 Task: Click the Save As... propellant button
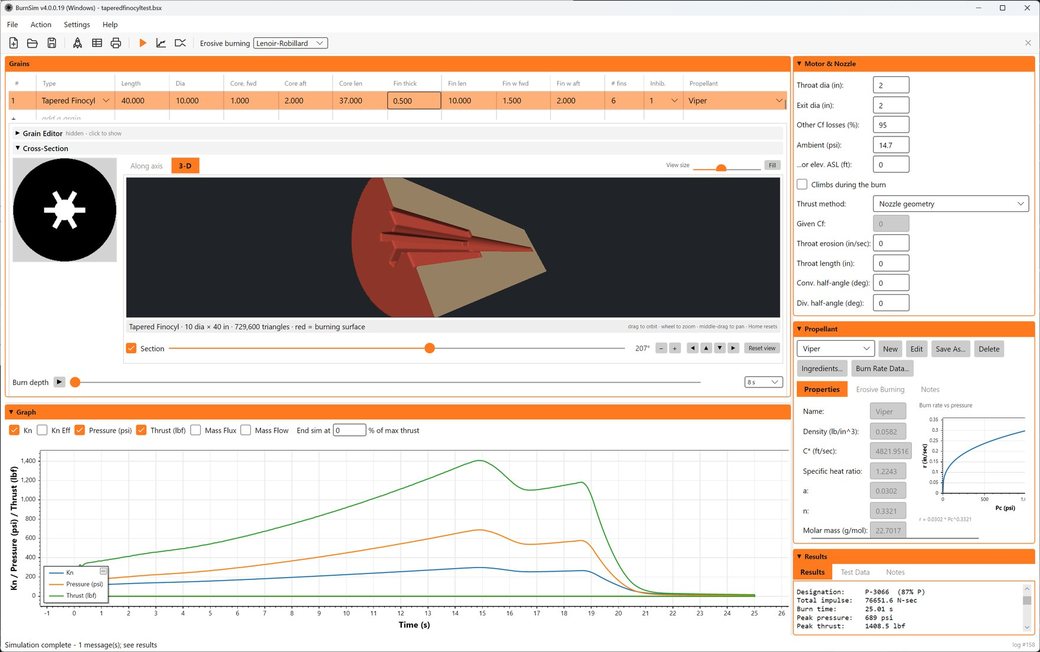(950, 349)
